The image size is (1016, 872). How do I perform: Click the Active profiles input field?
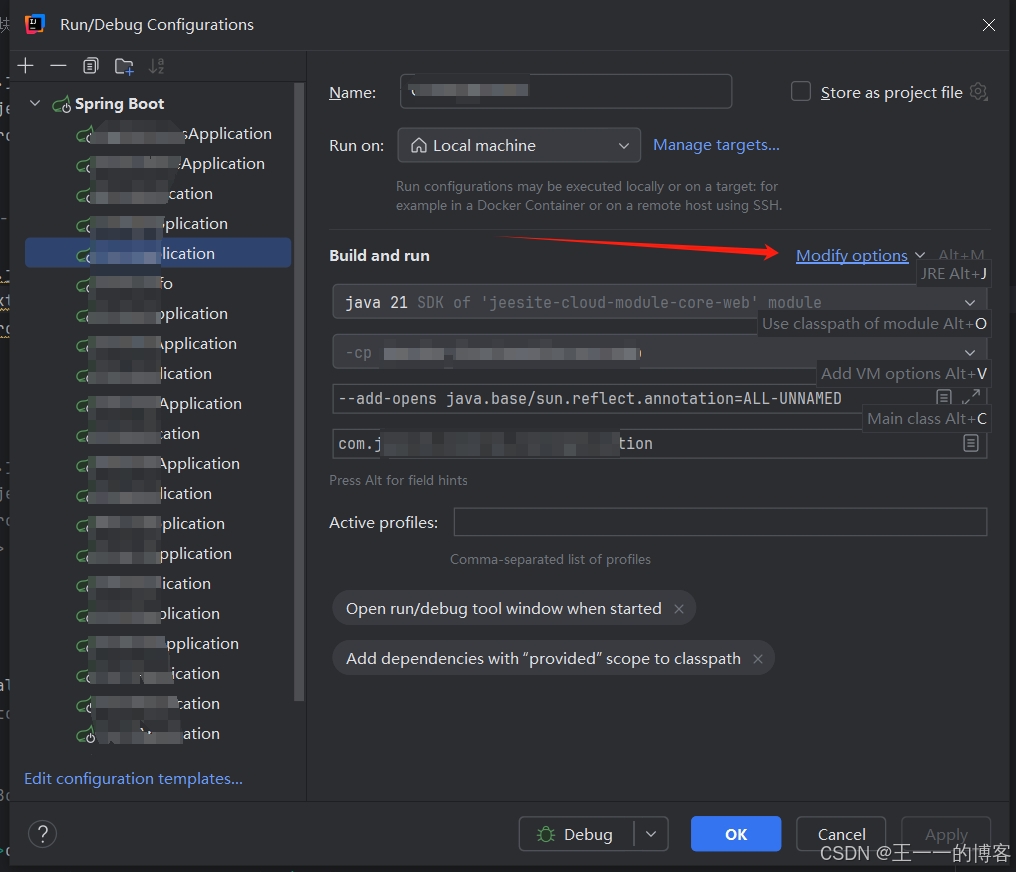click(720, 521)
